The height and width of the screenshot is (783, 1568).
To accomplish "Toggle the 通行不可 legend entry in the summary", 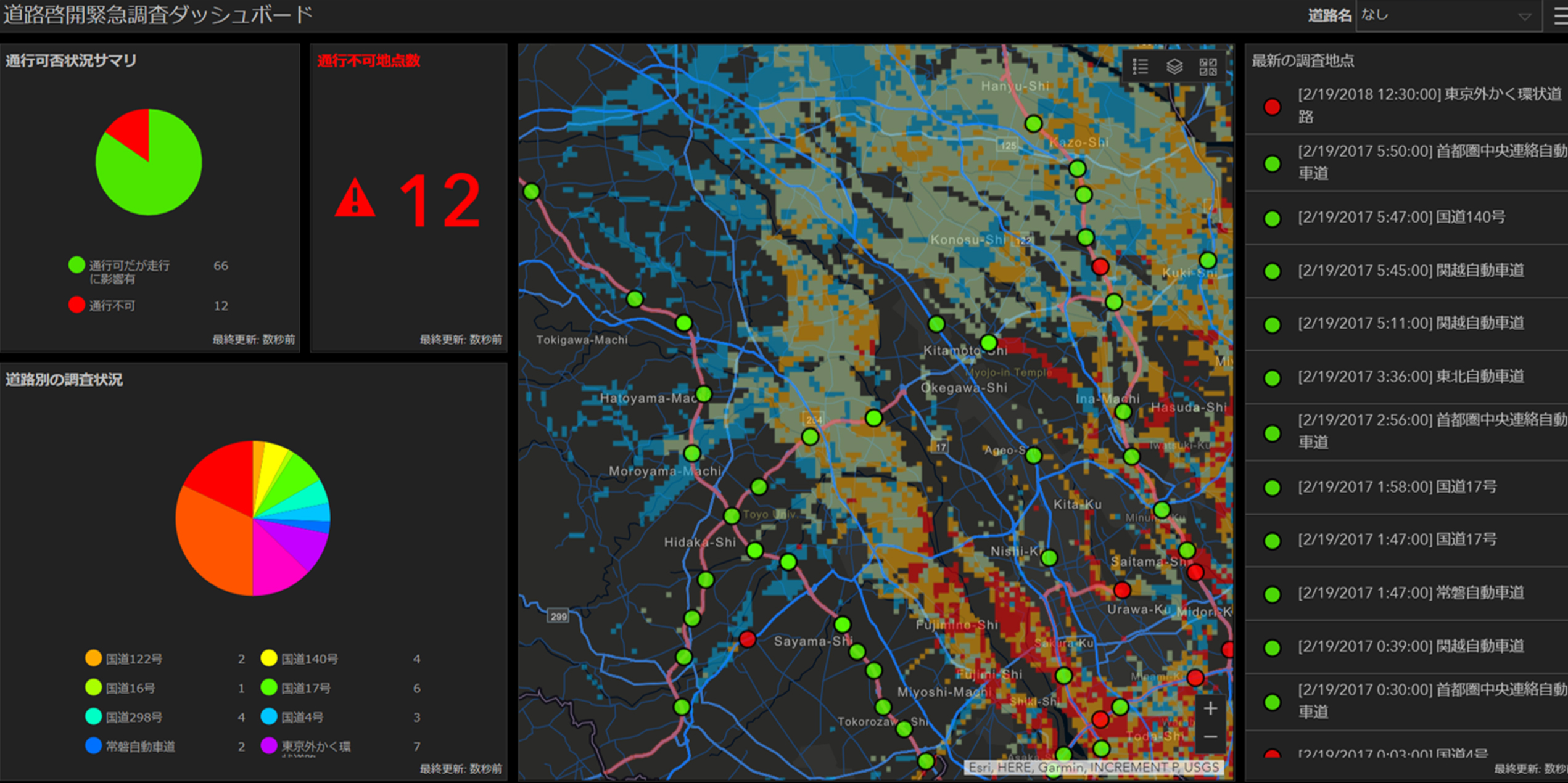I will click(111, 306).
